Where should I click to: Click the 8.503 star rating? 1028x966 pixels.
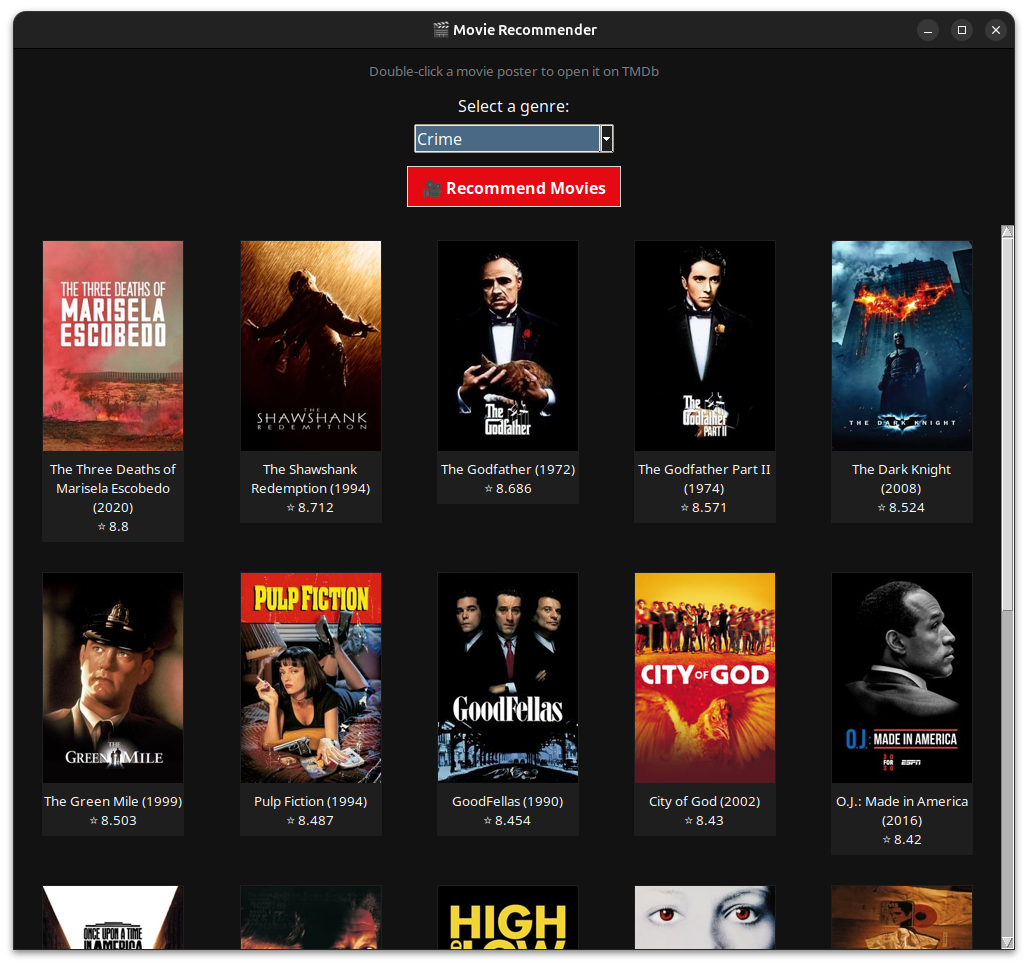pyautogui.click(x=113, y=820)
